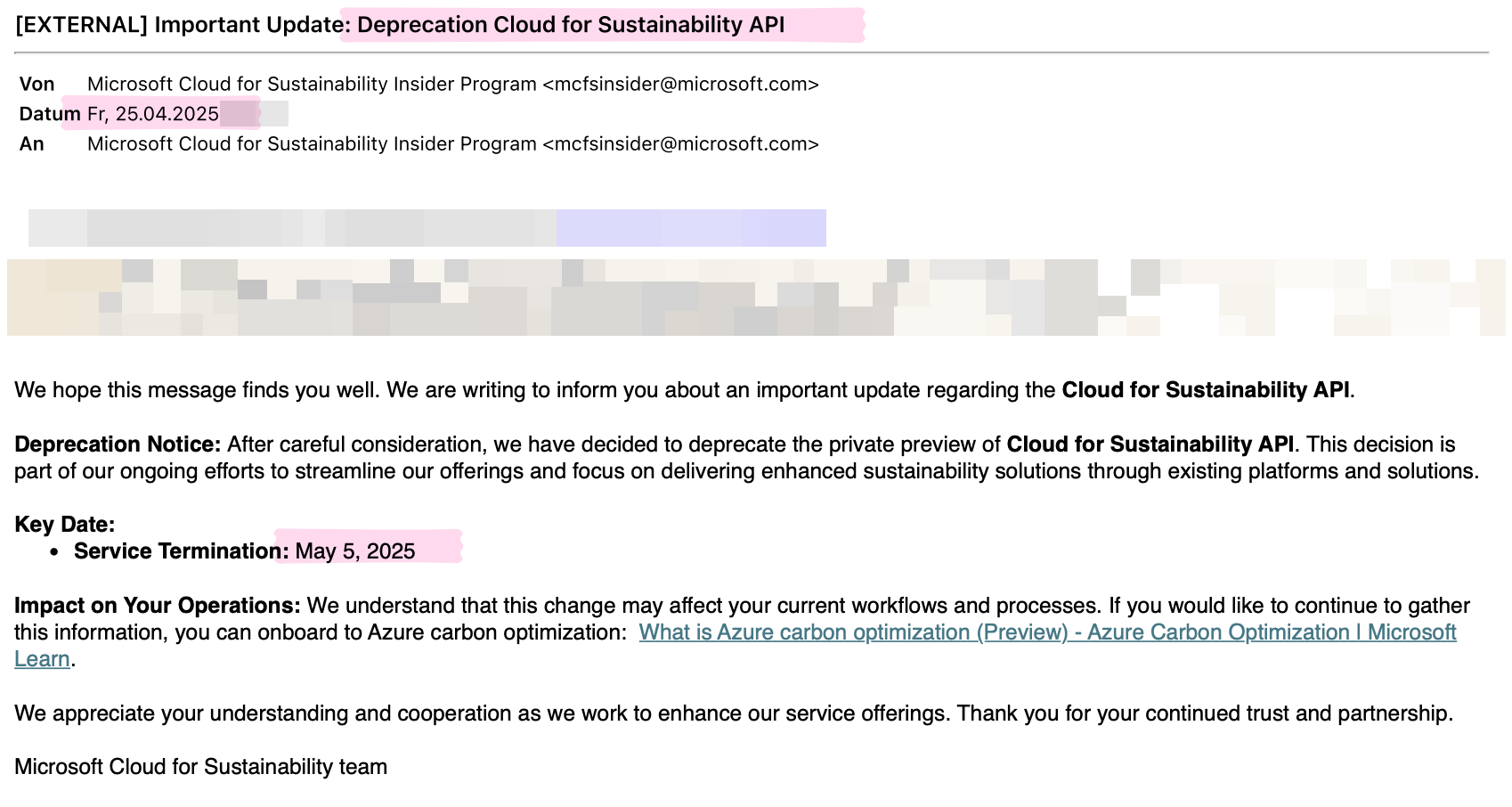1512x807 pixels.
Task: Click the blurred banner image
Action: pyautogui.click(x=756, y=298)
